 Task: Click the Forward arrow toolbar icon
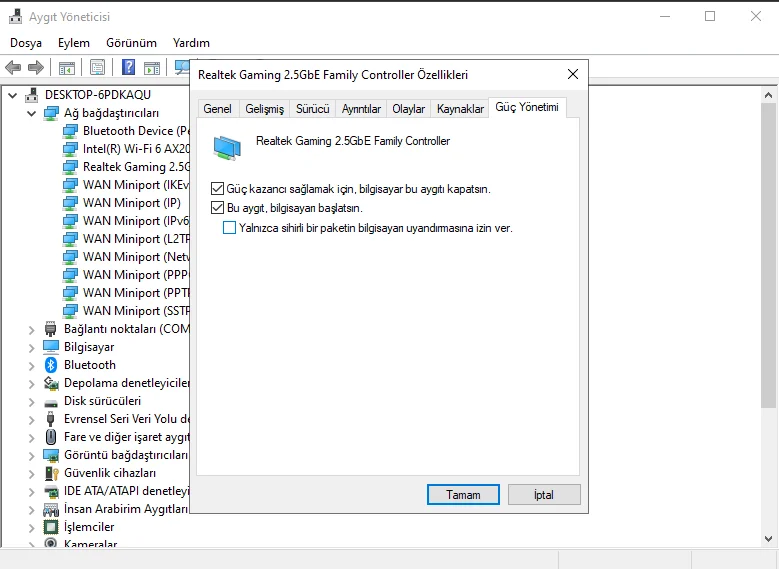click(36, 67)
